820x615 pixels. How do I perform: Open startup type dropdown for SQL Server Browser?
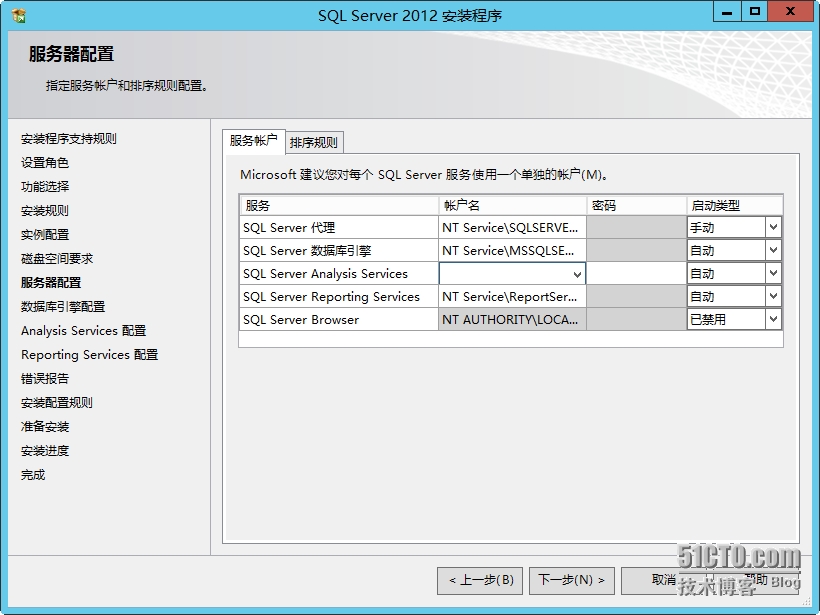point(773,320)
